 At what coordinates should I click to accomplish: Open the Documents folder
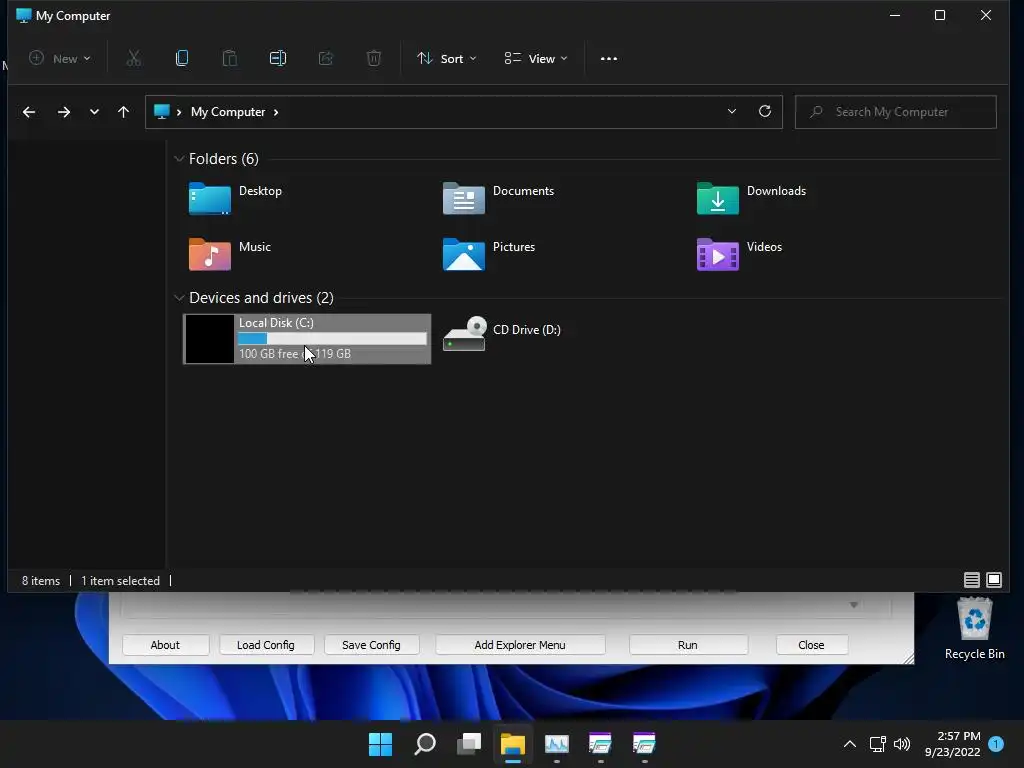(498, 199)
